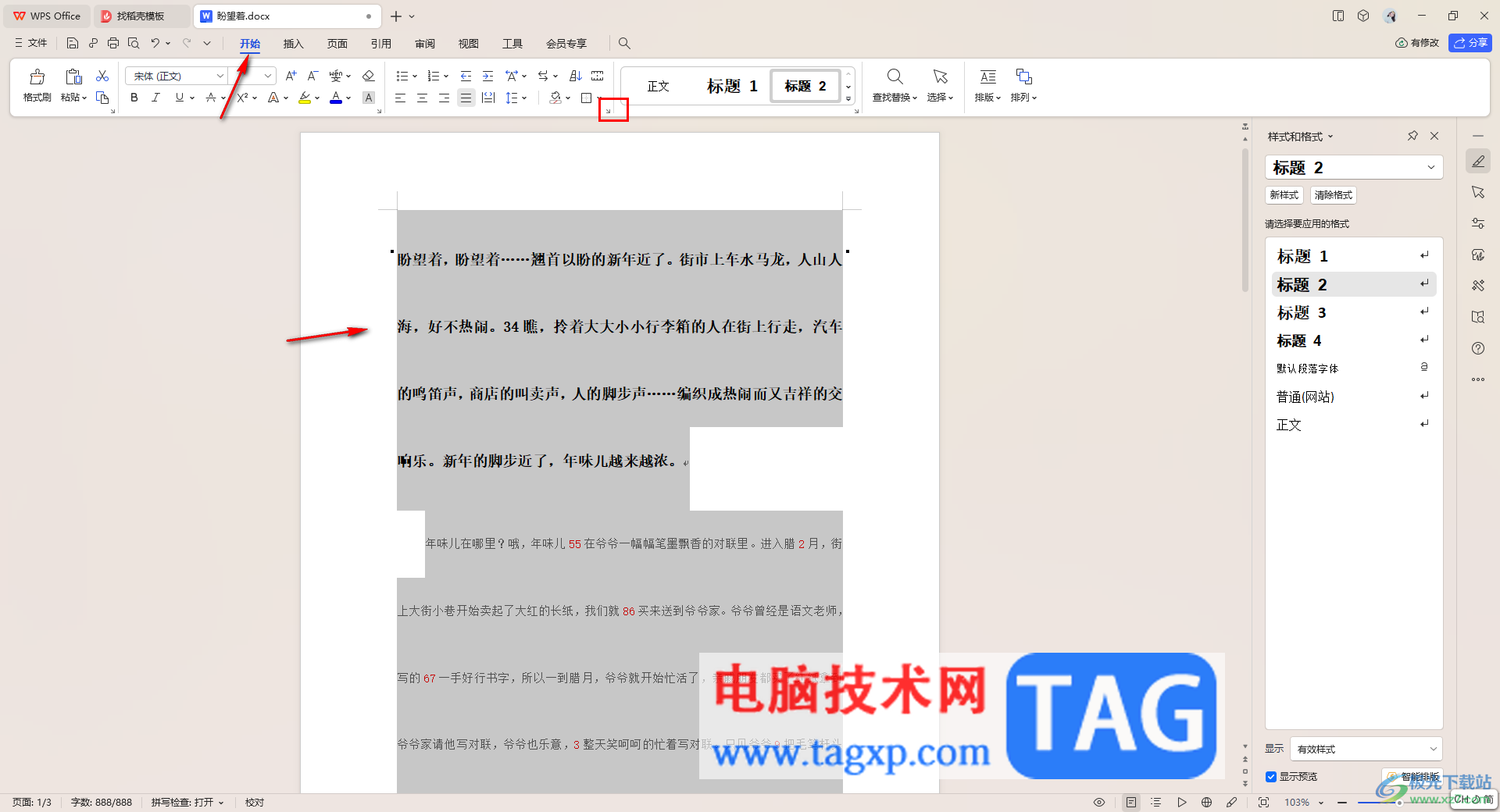Viewport: 1500px width, 812px height.
Task: Click the font color A swatch
Action: pyautogui.click(x=336, y=98)
